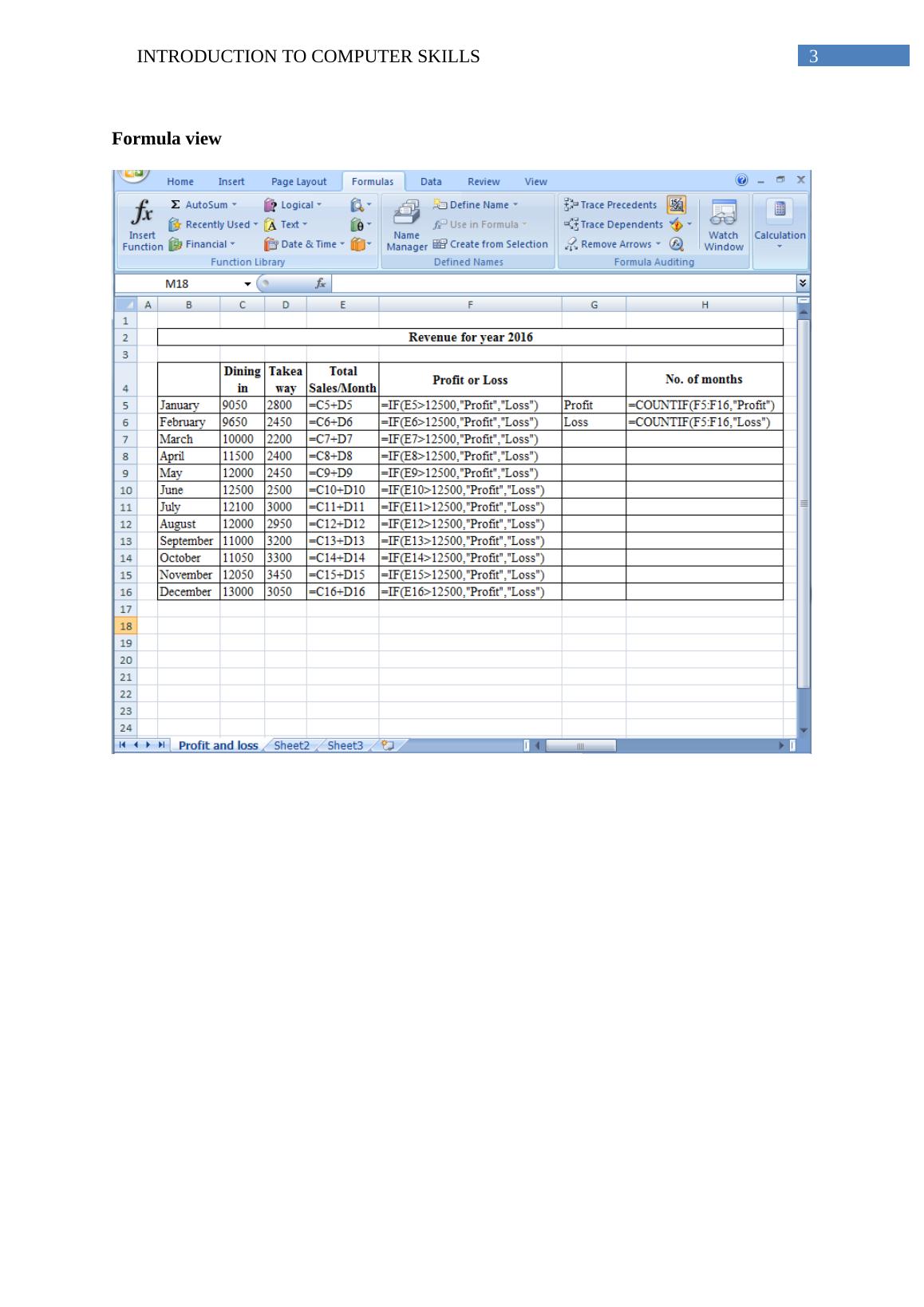Open the Excel Help question mark icon
The image size is (924, 1307).
(x=742, y=180)
